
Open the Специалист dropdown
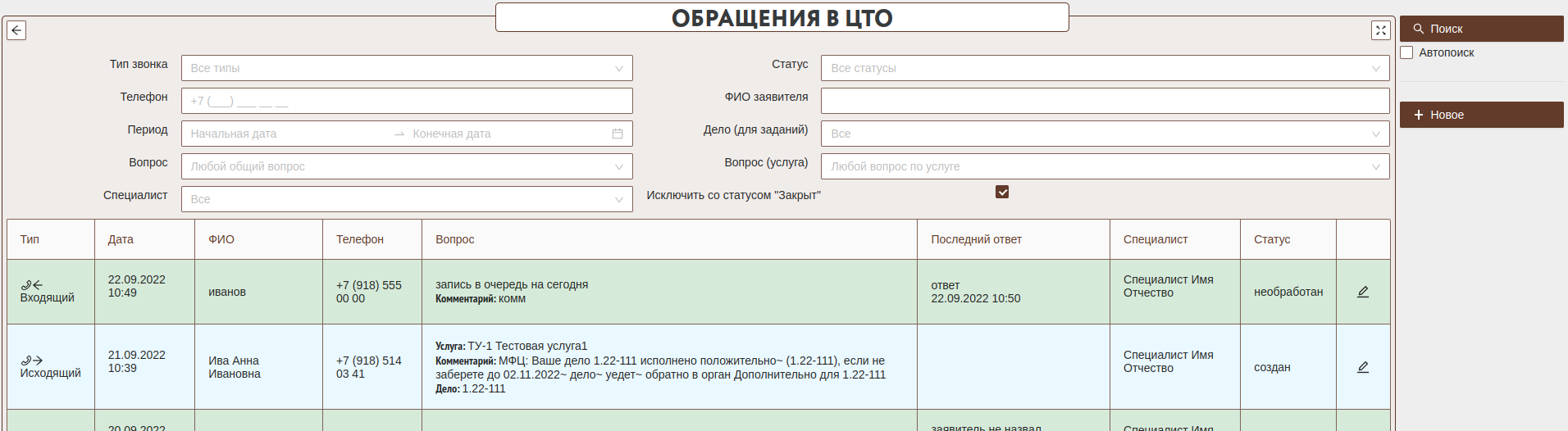(x=406, y=199)
